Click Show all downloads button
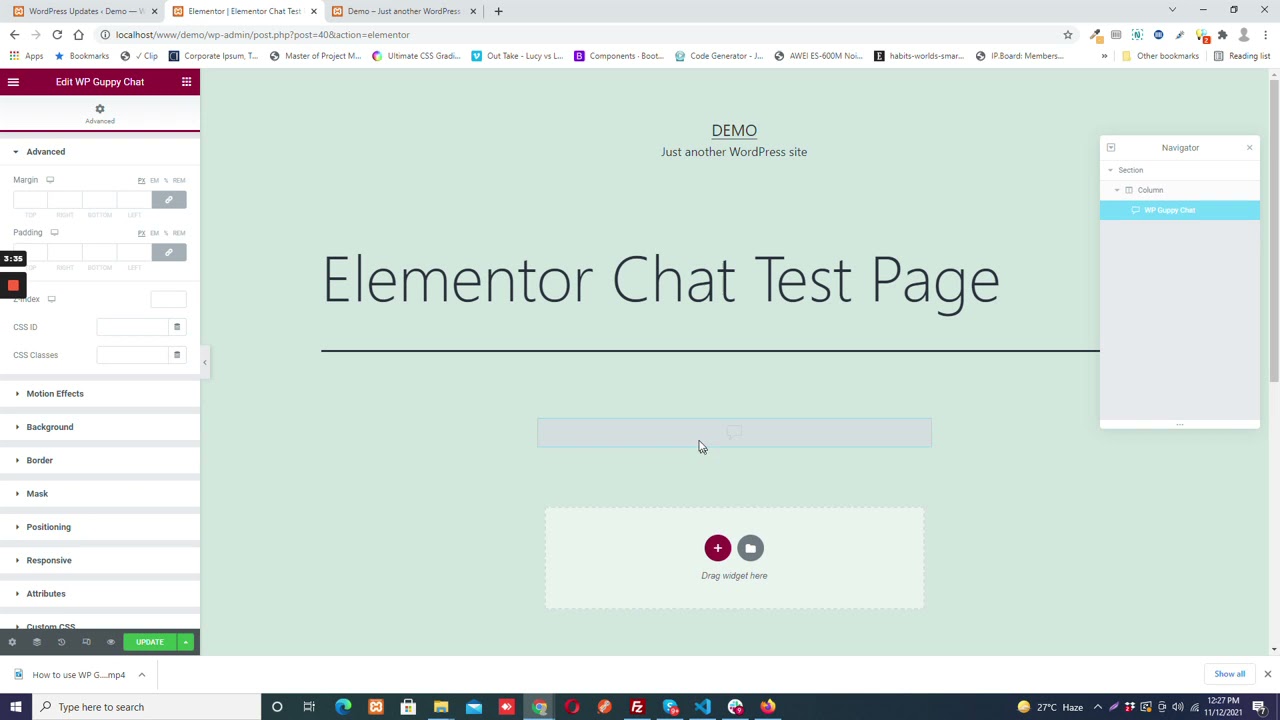Viewport: 1280px width, 720px height. point(1229,674)
